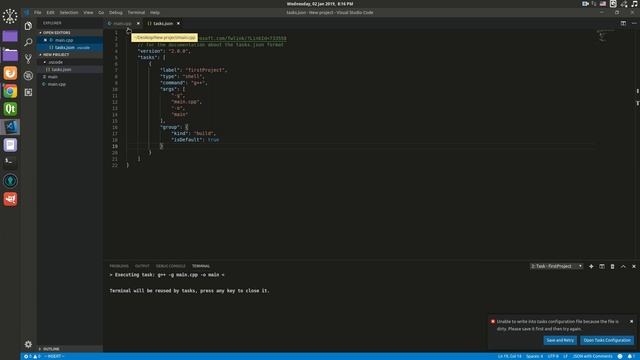Viewport: 640px width, 360px height.
Task: Switch to the Problems panel tab
Action: 119,266
